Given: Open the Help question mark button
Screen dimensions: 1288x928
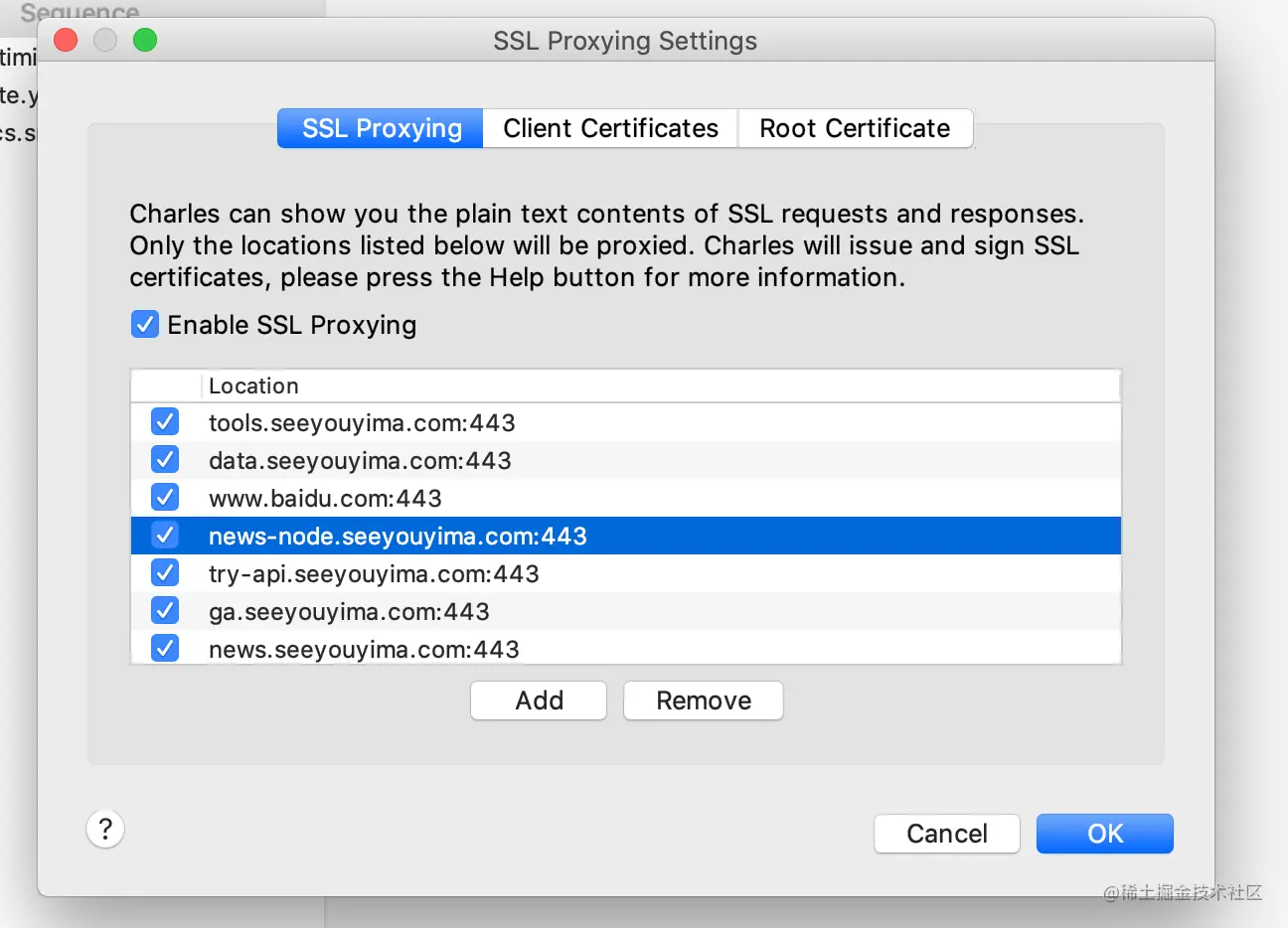Looking at the screenshot, I should point(105,829).
